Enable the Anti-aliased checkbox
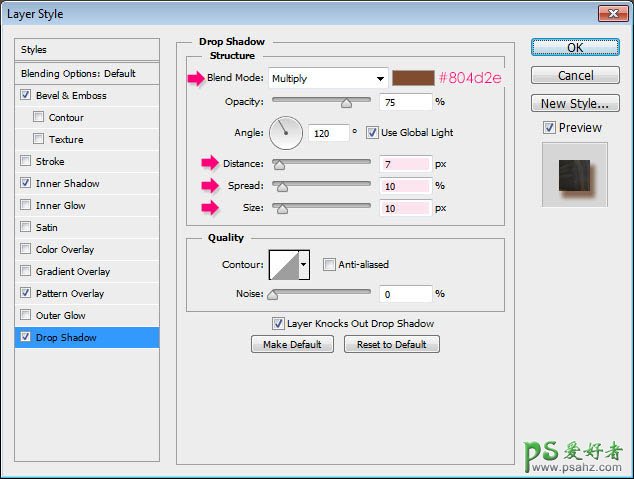The width and height of the screenshot is (634, 479). 329,265
